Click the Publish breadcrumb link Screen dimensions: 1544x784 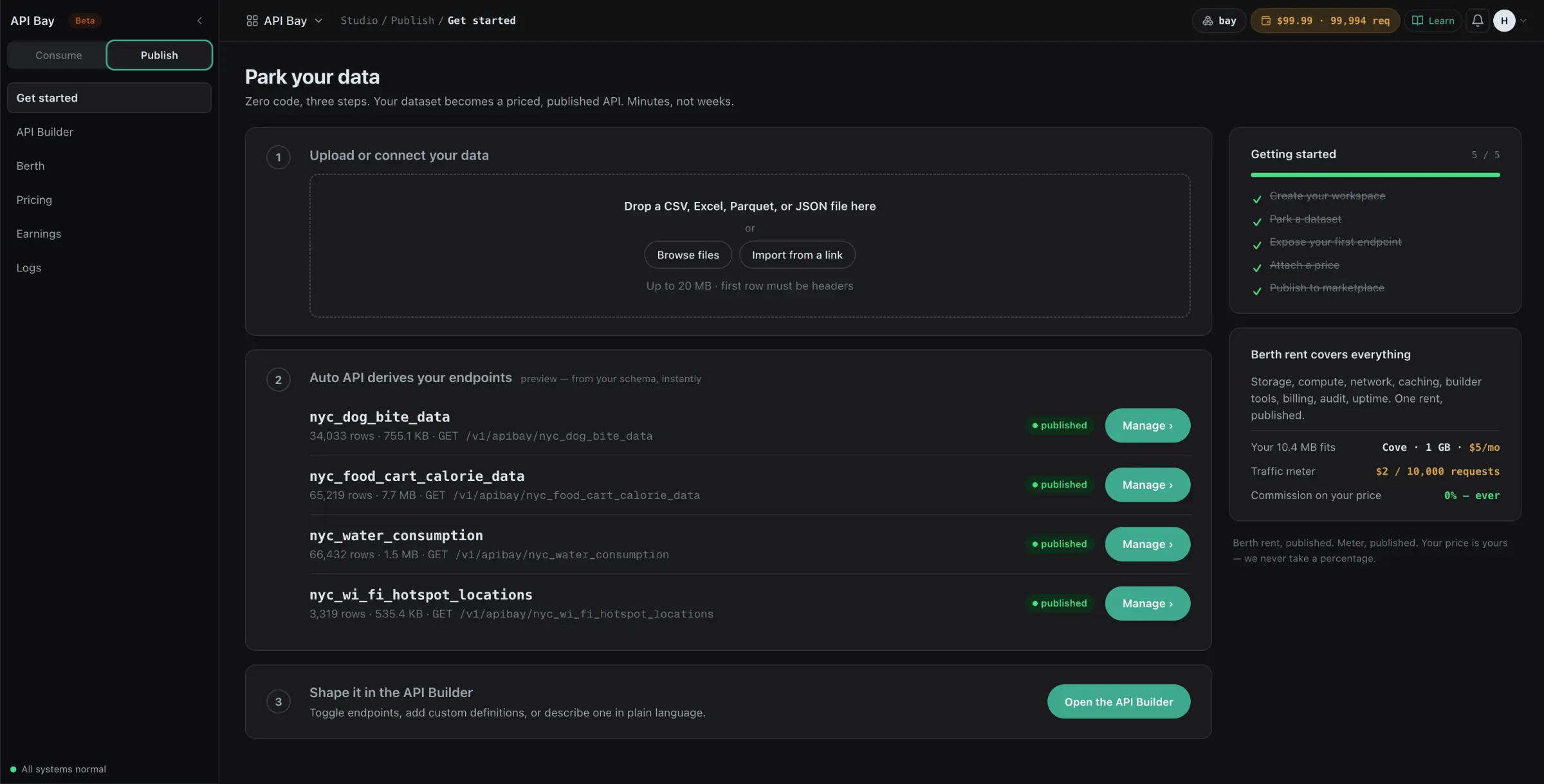[412, 21]
